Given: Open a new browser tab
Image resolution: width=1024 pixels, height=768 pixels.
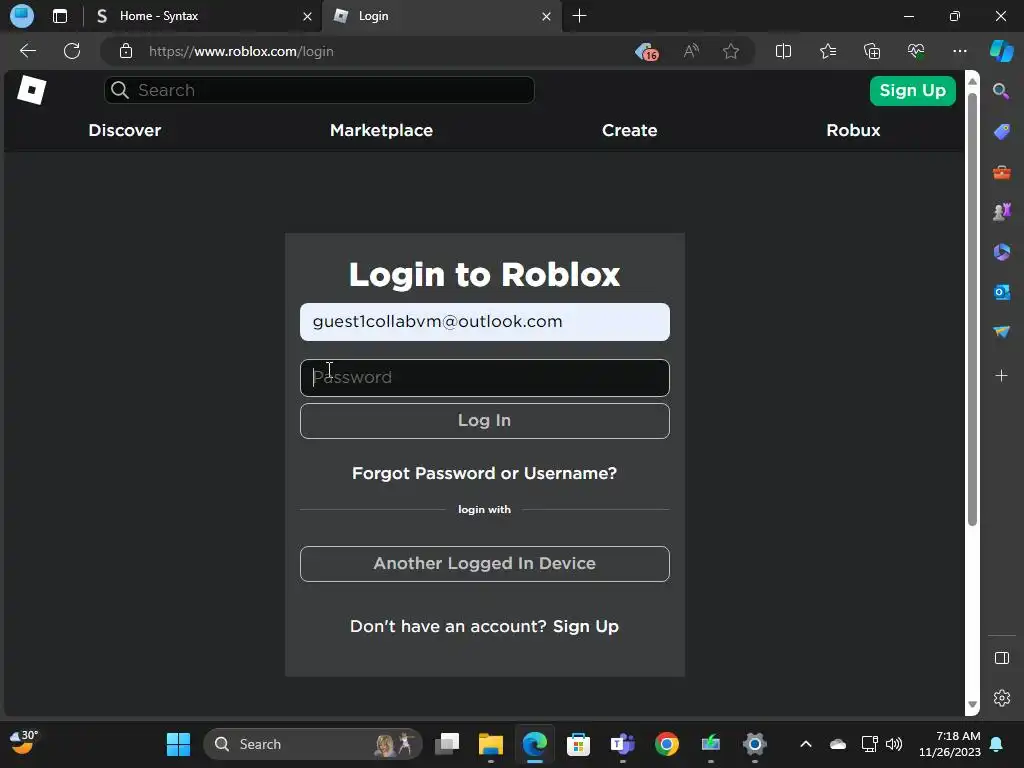Looking at the screenshot, I should pos(579,16).
